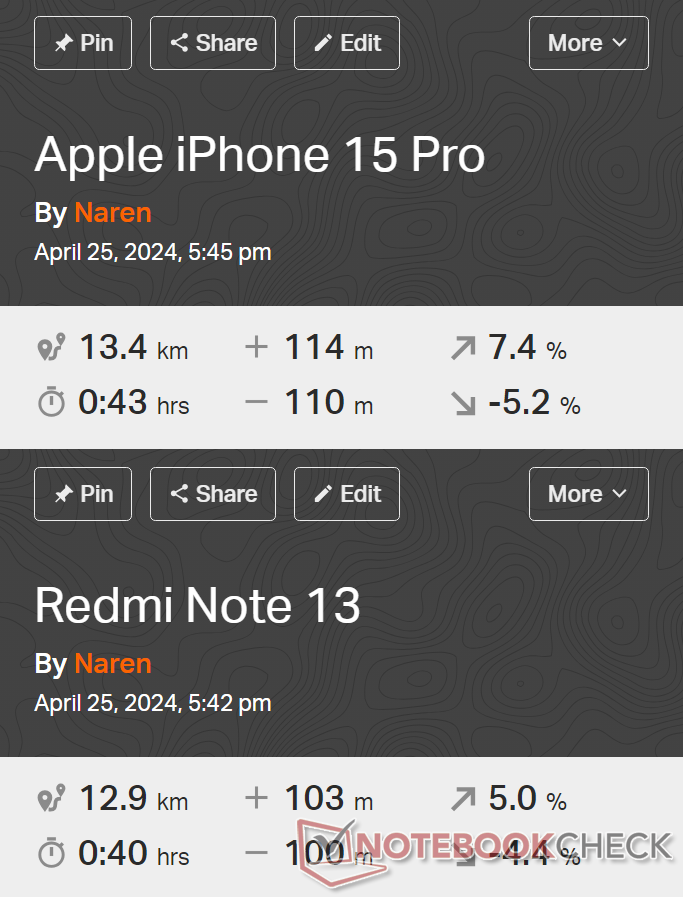Click the uphill arrow icon beside 7.4 %

(x=463, y=349)
